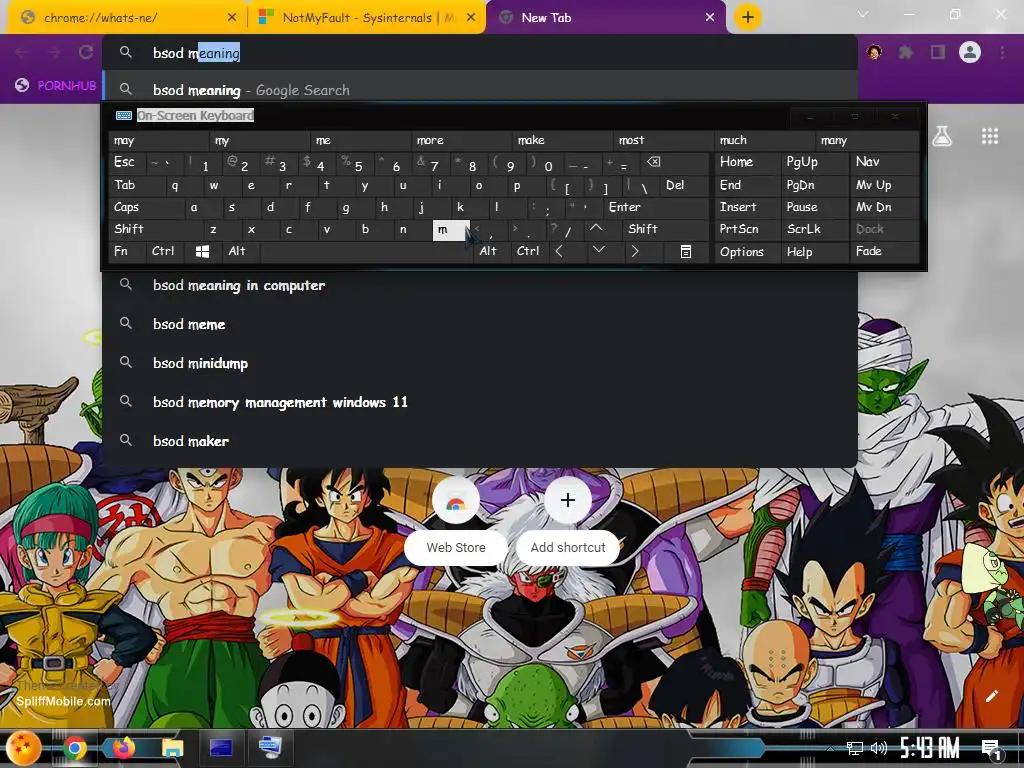Tap the Tab key on On-Screen Keyboard
The height and width of the screenshot is (768, 1024).
tap(133, 185)
